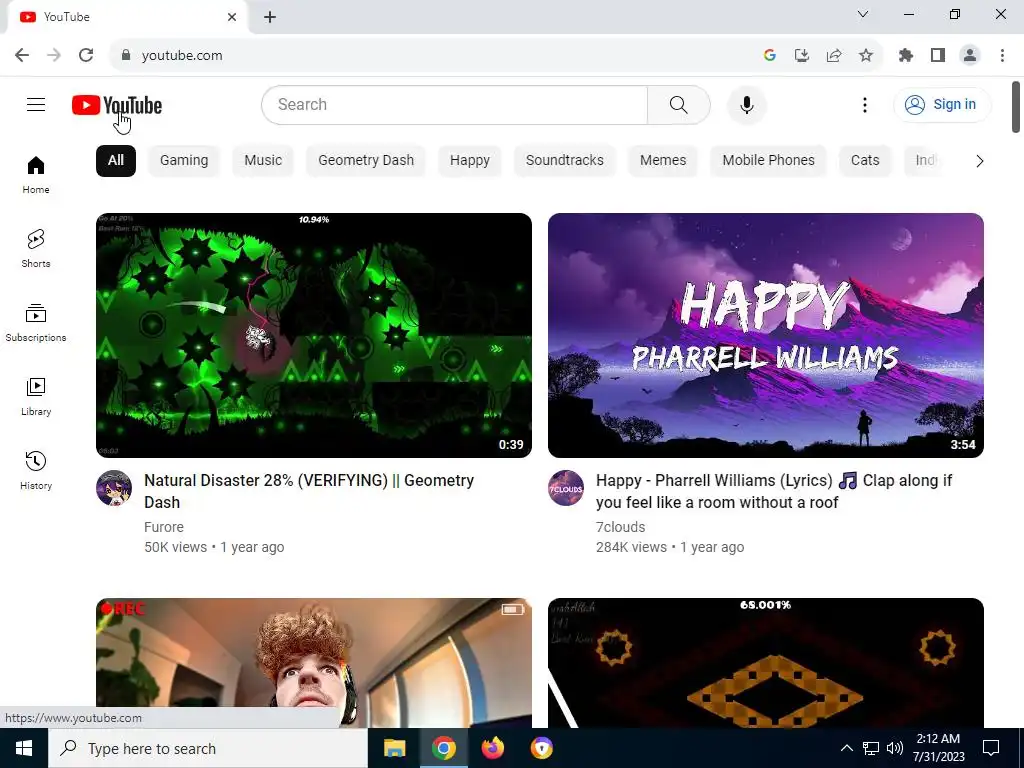The image size is (1024, 768).
Task: Open the Geometry Dash green video thumbnail
Action: tap(313, 335)
